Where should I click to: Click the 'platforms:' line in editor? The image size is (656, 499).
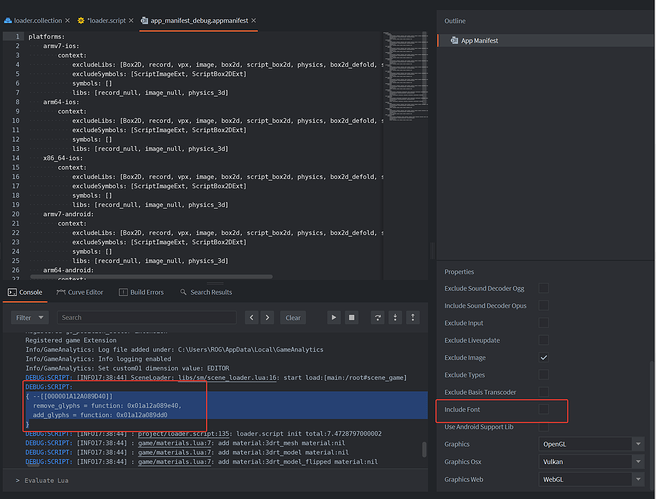point(46,37)
